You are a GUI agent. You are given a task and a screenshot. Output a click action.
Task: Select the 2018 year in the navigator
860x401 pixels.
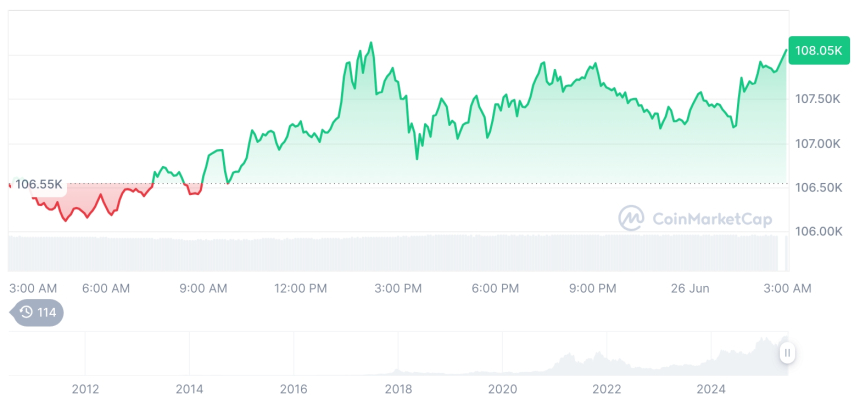(x=398, y=389)
